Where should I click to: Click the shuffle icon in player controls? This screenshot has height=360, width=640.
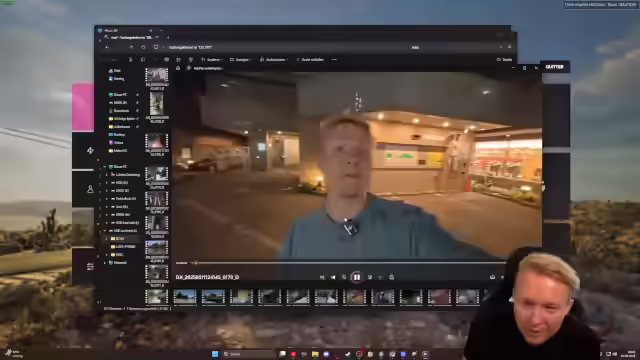point(322,278)
